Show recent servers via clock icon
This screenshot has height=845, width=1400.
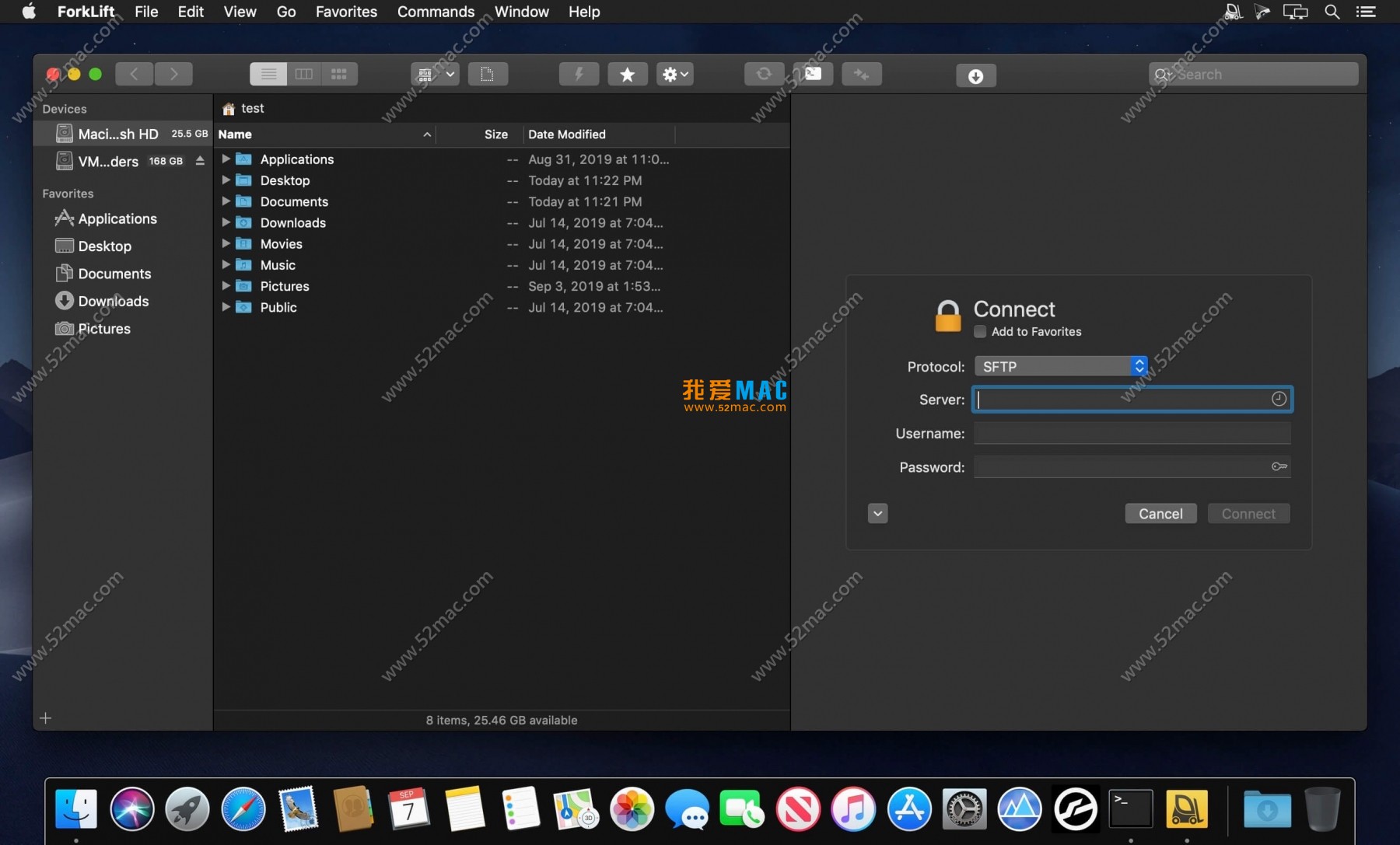coord(1279,399)
